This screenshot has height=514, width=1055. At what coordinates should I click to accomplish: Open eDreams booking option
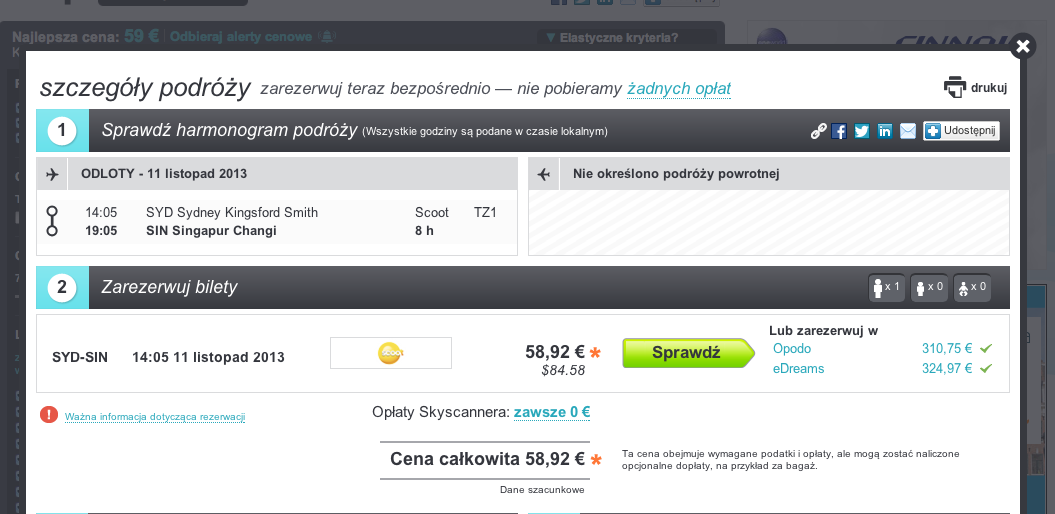(798, 369)
